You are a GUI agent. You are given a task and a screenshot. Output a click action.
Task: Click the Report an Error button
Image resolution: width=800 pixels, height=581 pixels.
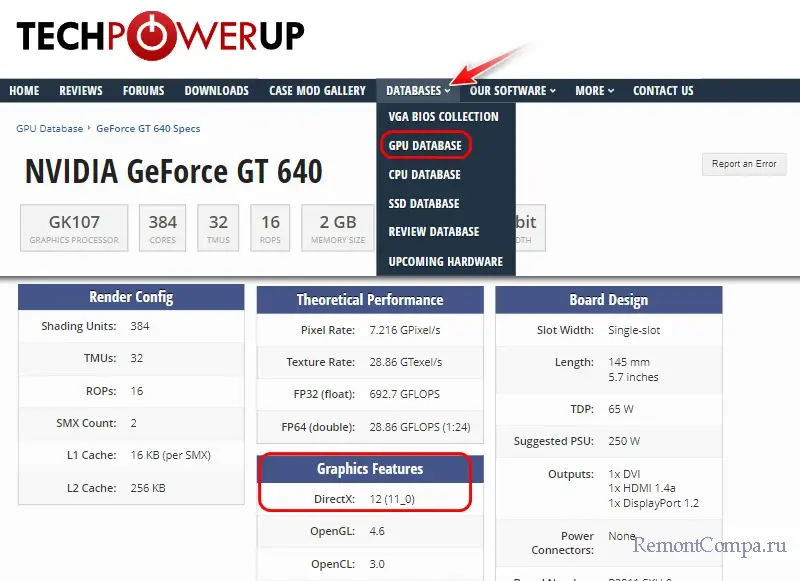coord(744,164)
